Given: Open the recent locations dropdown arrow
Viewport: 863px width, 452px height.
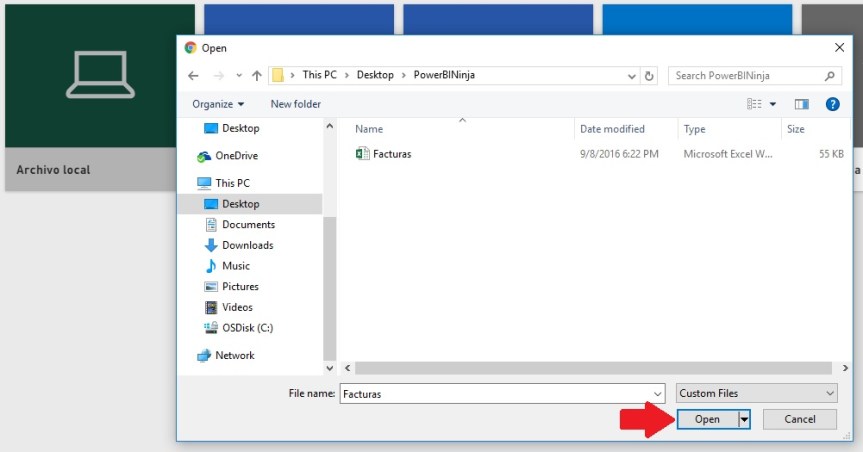Looking at the screenshot, I should pos(239,75).
